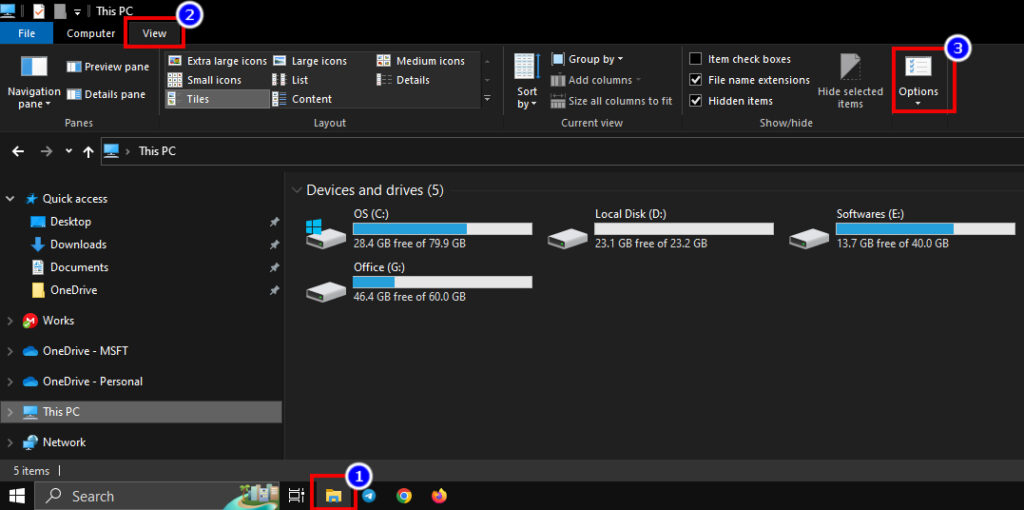1024x510 pixels.
Task: Click Hide selected items
Action: coord(850,82)
